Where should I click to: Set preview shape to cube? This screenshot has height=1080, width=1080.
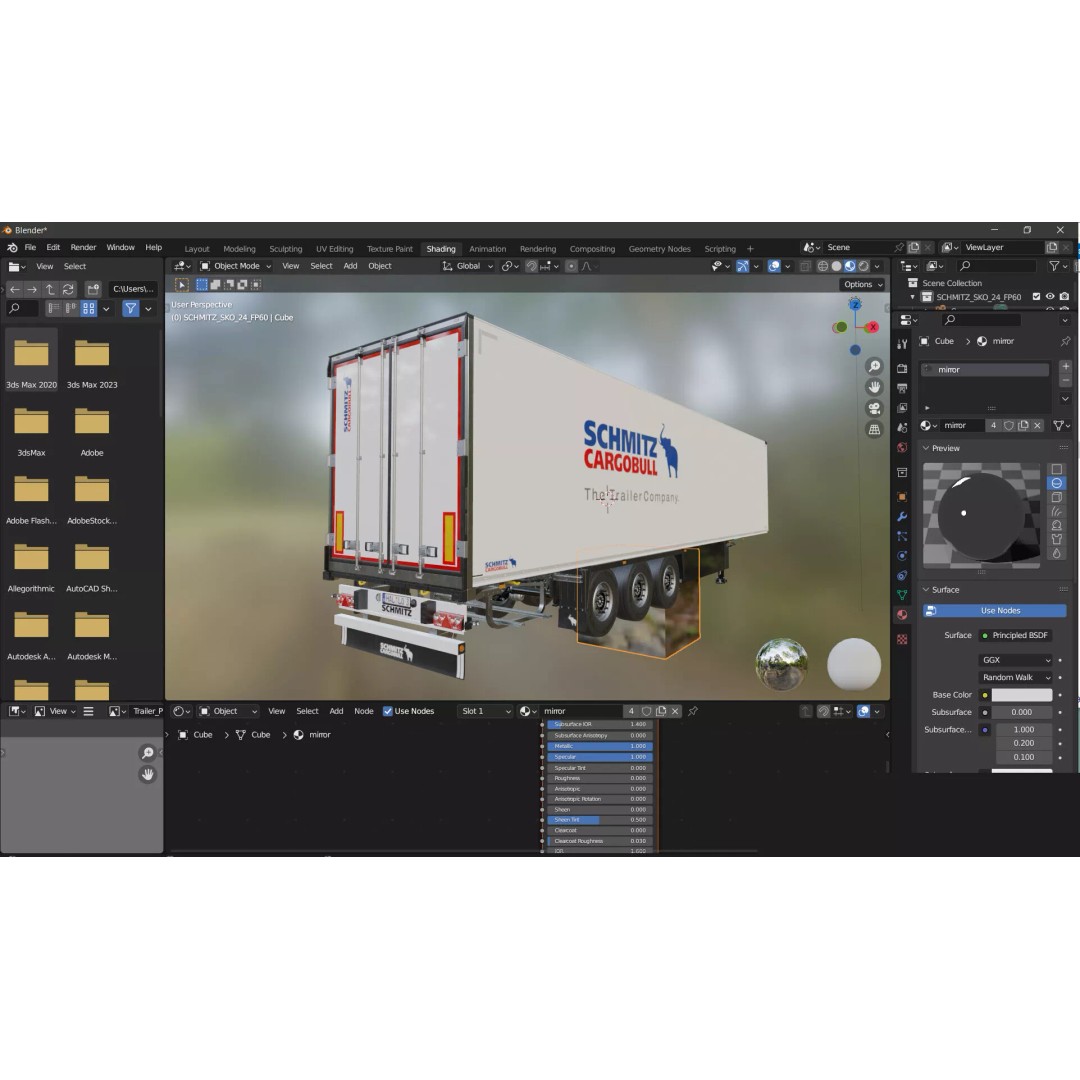(1057, 497)
